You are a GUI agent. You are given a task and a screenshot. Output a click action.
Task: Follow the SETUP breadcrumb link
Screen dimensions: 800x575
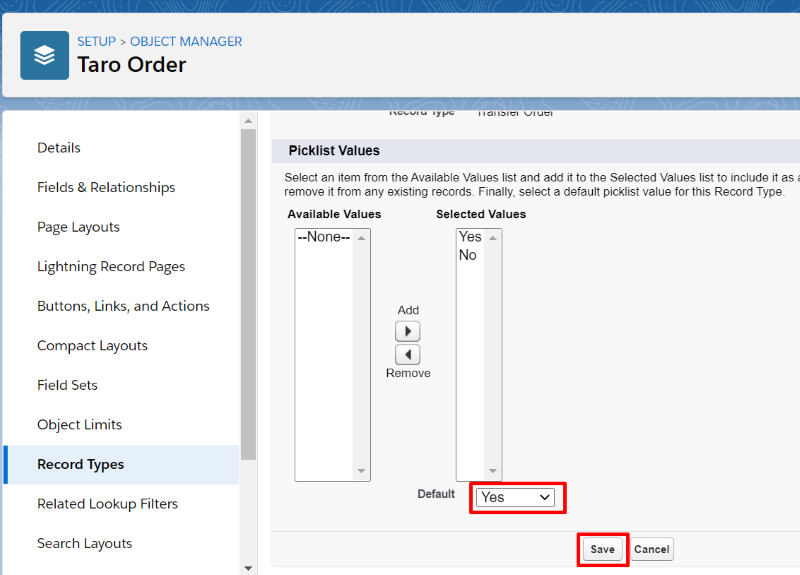click(96, 41)
